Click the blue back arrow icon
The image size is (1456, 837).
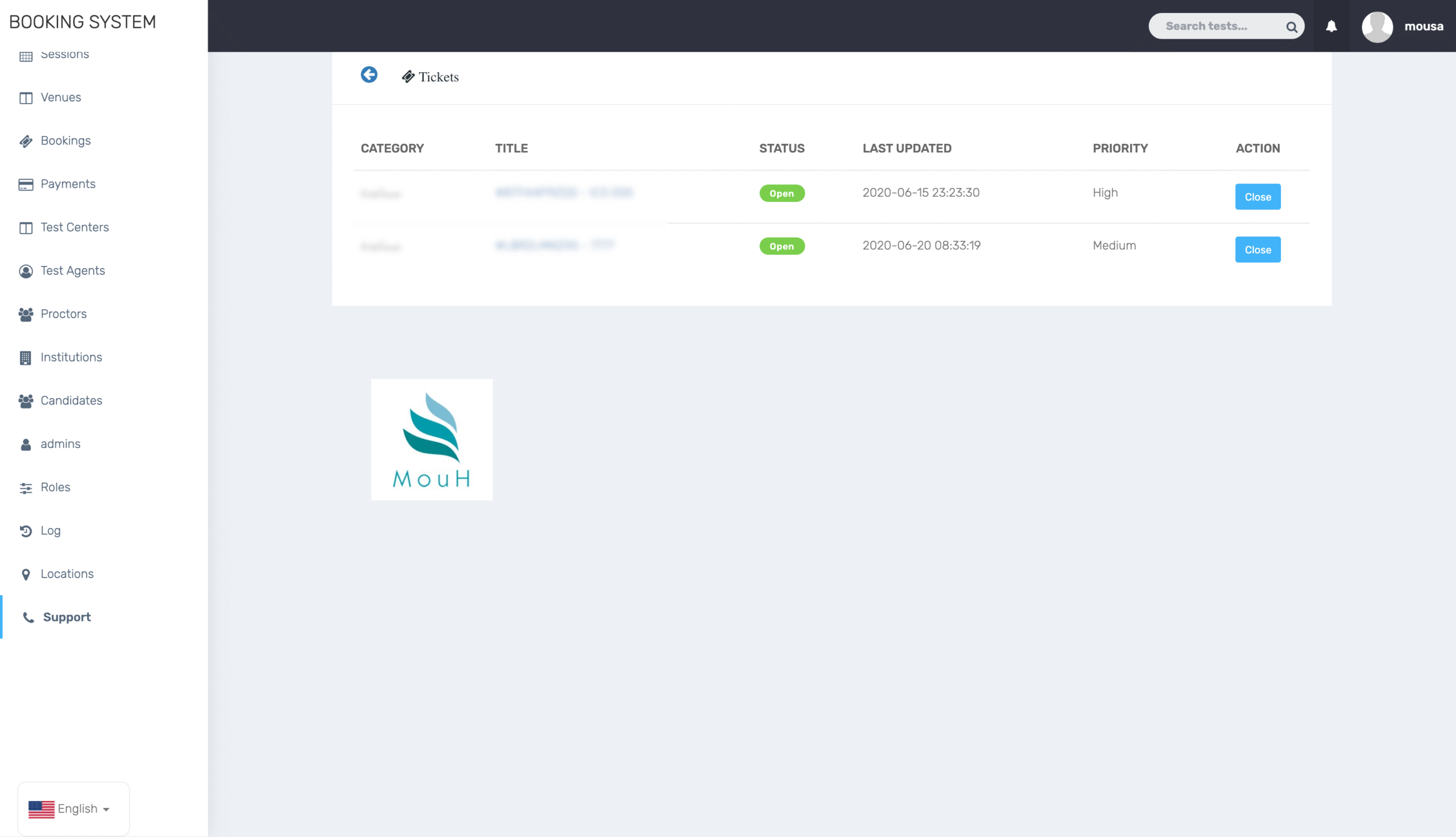(x=369, y=74)
